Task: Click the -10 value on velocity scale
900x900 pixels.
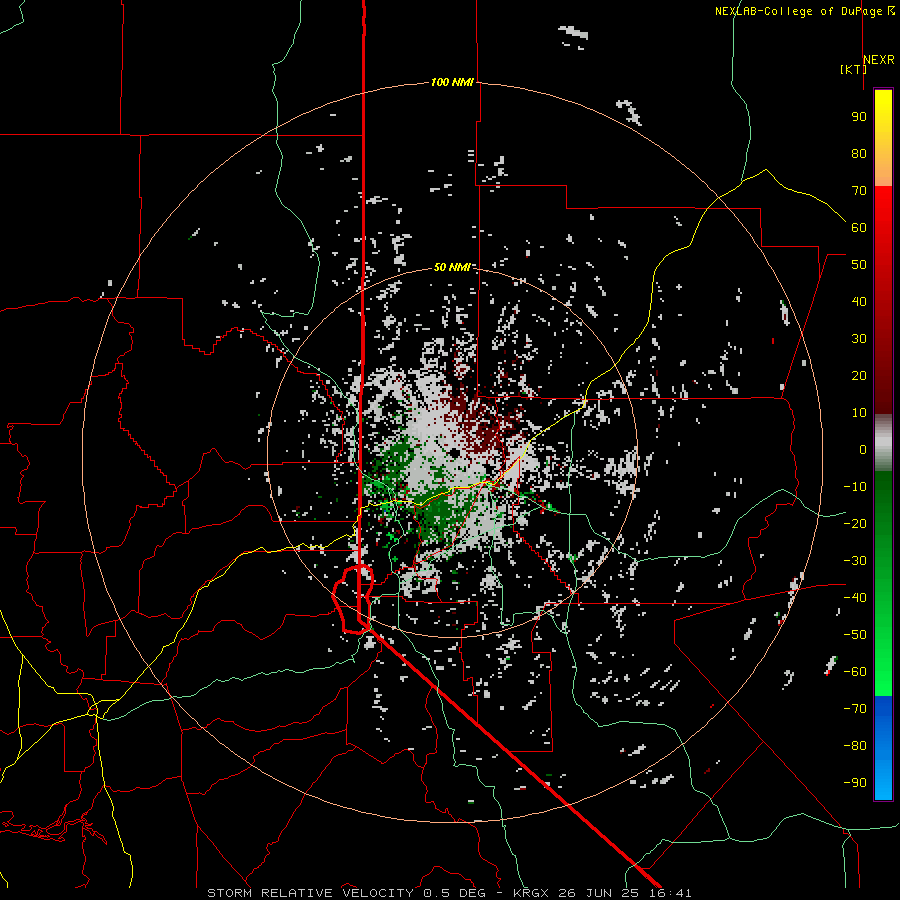Action: click(855, 487)
